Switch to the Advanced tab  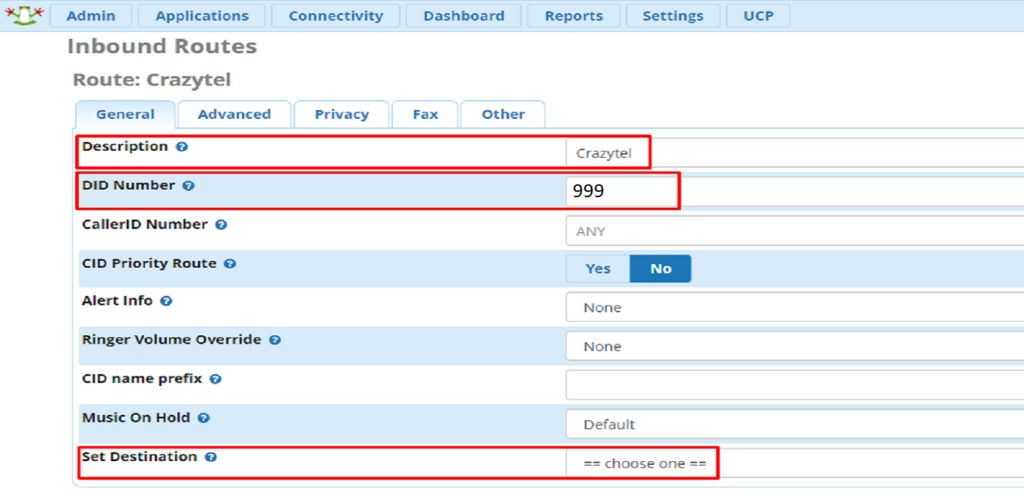pos(234,114)
